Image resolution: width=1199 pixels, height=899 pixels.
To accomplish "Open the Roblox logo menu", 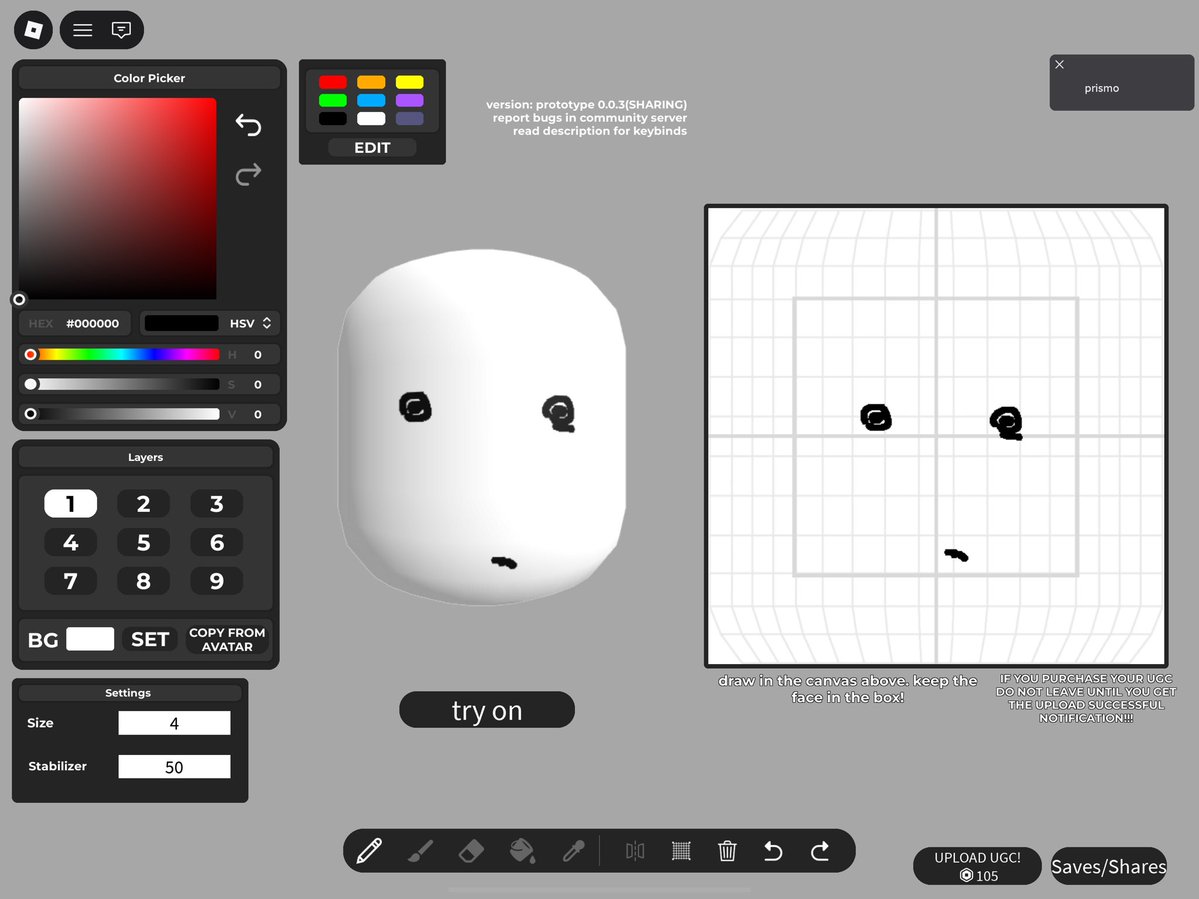I will click(x=33, y=30).
